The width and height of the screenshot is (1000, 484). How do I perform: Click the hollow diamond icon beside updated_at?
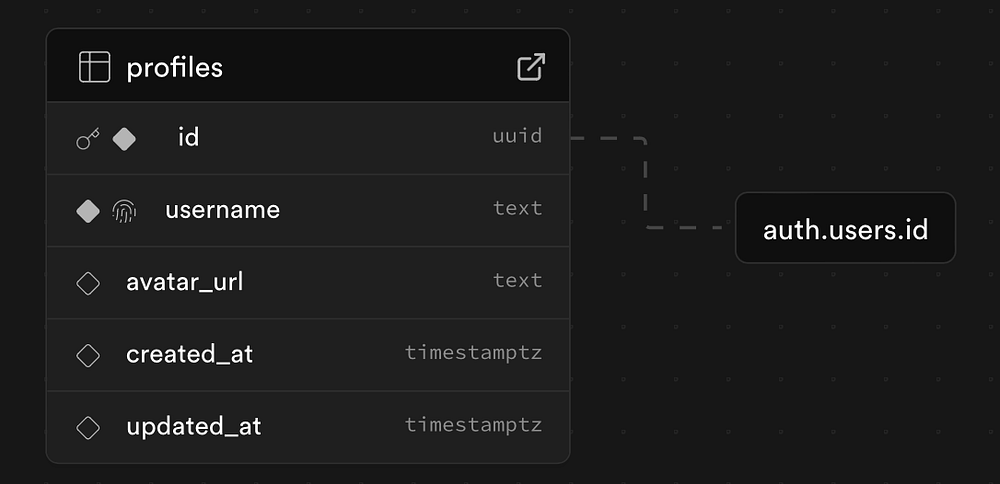pyautogui.click(x=88, y=427)
